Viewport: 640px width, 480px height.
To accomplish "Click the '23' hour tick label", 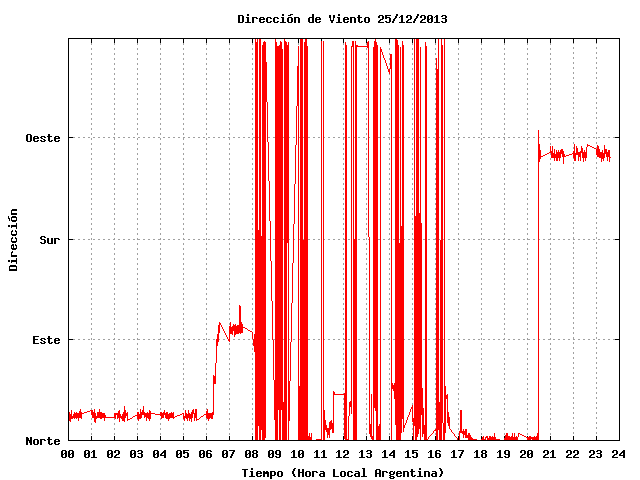I will pyautogui.click(x=596, y=454).
